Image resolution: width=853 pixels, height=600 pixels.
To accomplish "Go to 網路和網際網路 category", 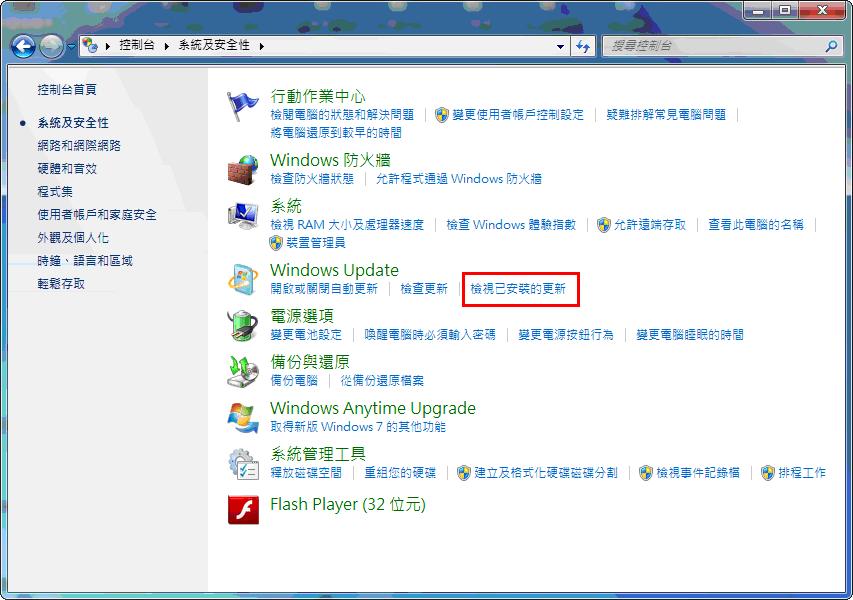I will (79, 146).
